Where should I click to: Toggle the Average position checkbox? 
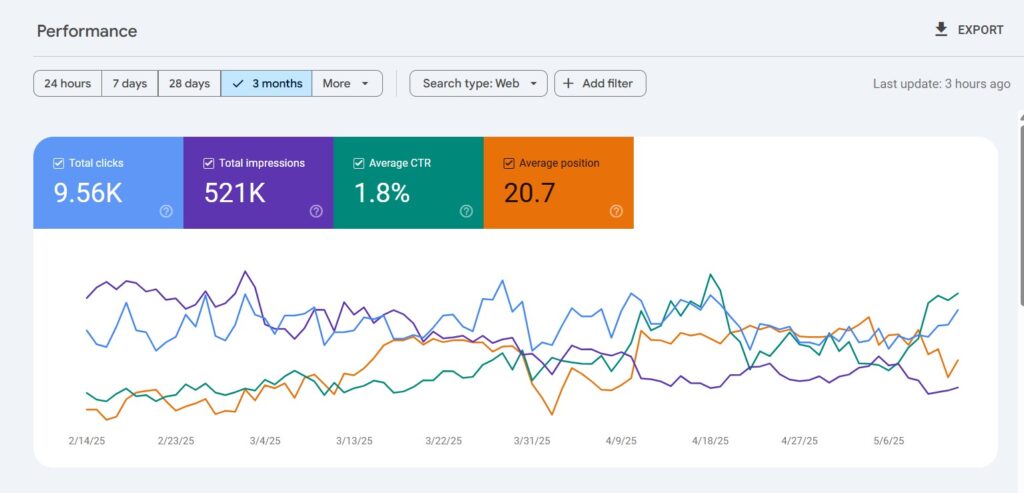508,163
